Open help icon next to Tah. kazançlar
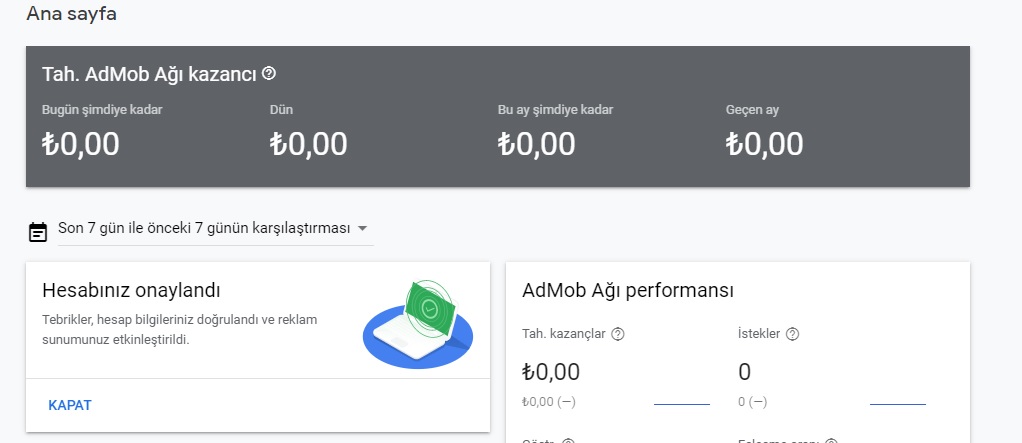The width and height of the screenshot is (1022, 443). tap(619, 334)
